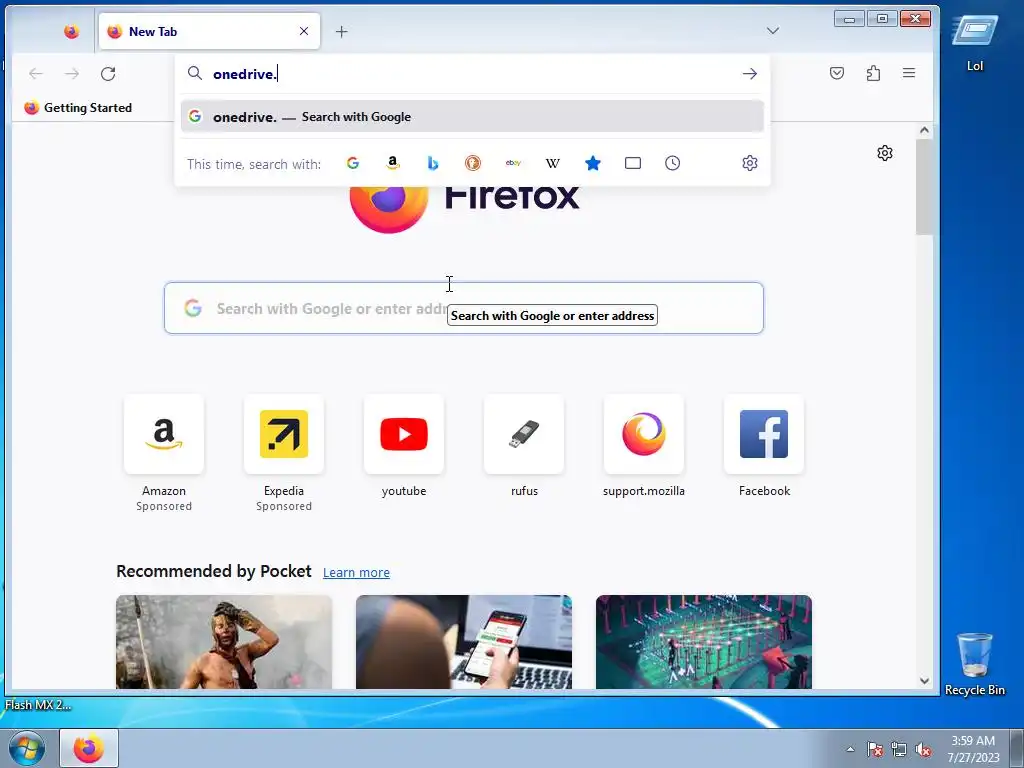Open the Pocket story with phone image

click(464, 642)
